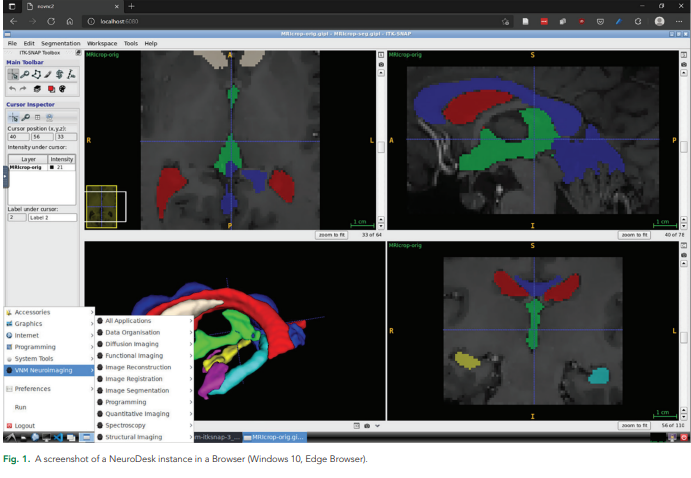Click zoom to fit in sagittal view

coord(632,235)
